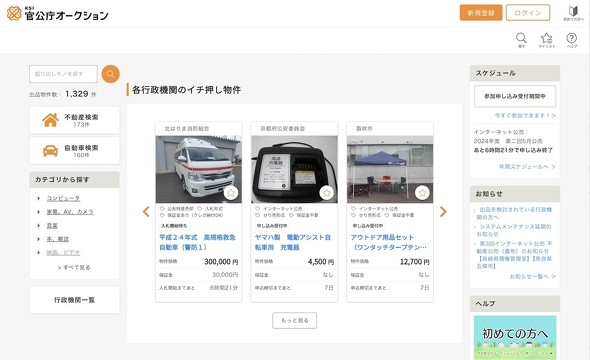Show previous items with left carousel arrow
The image size is (590, 360).
[x=146, y=211]
